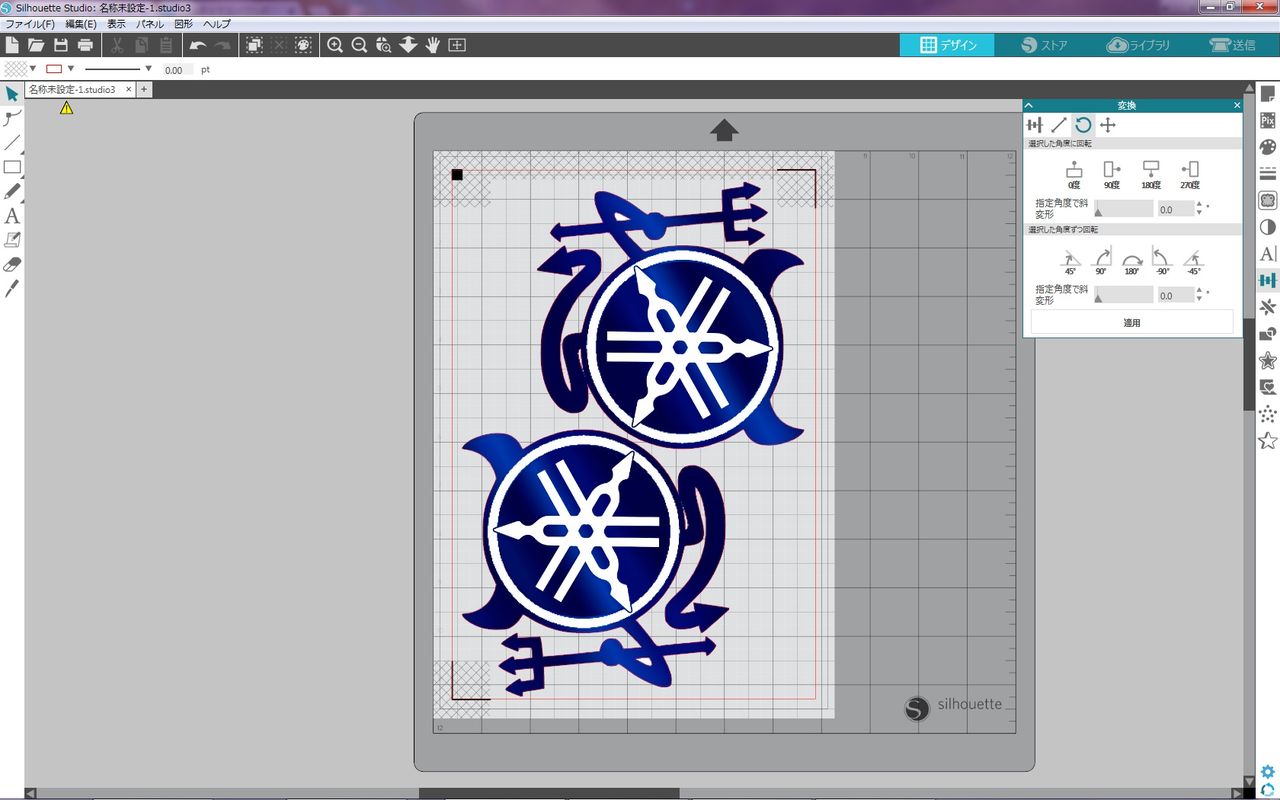Print using the printer icon
Image resolution: width=1280 pixels, height=800 pixels.
(85, 45)
